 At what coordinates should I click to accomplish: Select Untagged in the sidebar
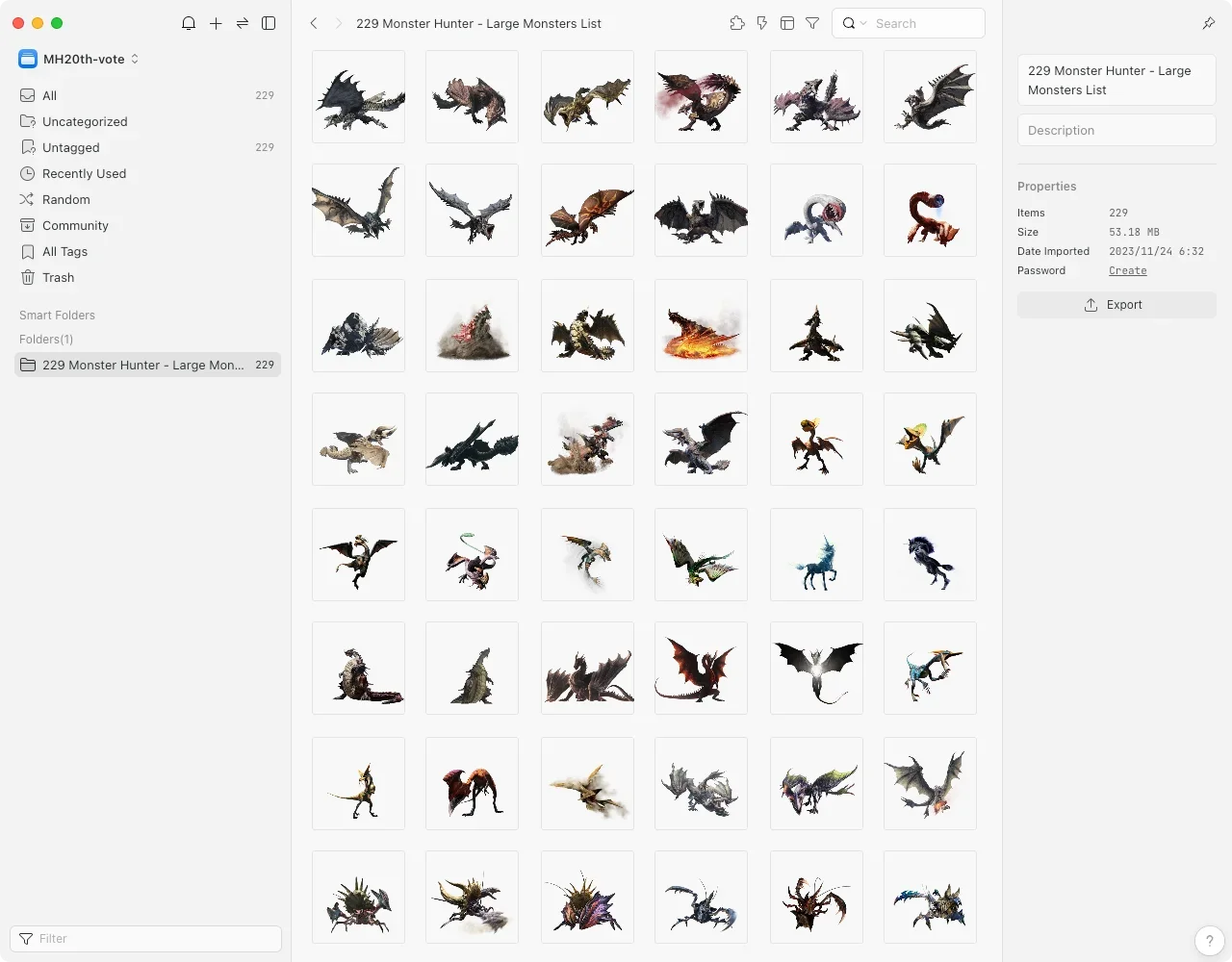pyautogui.click(x=70, y=147)
